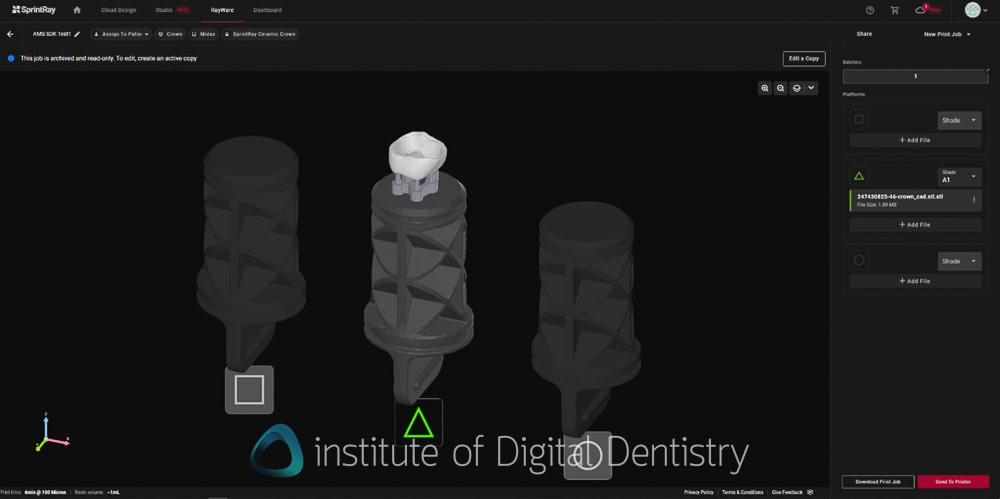
Task: Click the help question mark icon
Action: coord(870,10)
